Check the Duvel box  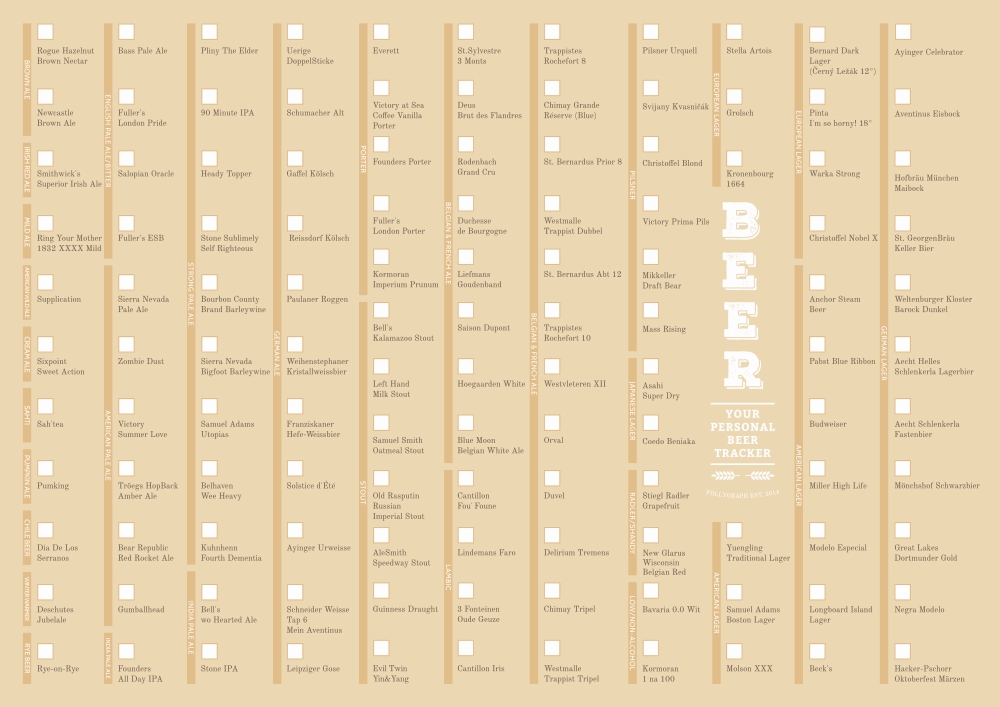point(552,478)
